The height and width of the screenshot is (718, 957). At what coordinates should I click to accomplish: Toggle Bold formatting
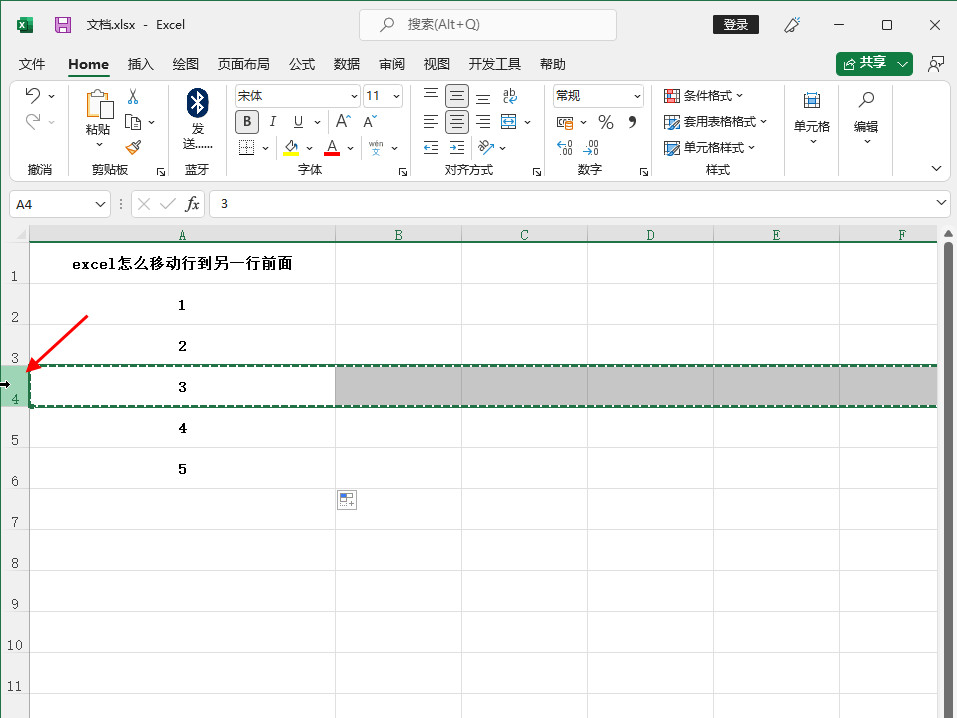247,121
